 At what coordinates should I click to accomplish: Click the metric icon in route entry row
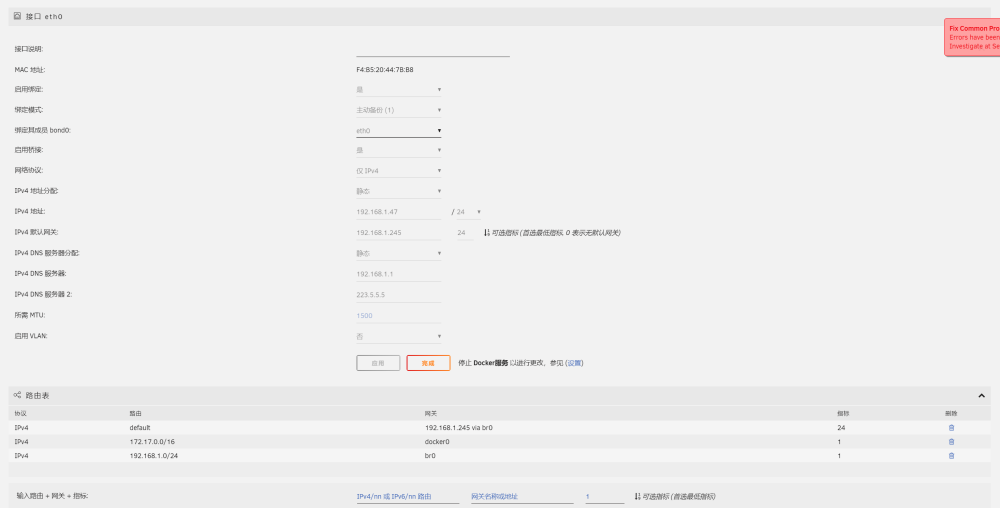(x=637, y=496)
